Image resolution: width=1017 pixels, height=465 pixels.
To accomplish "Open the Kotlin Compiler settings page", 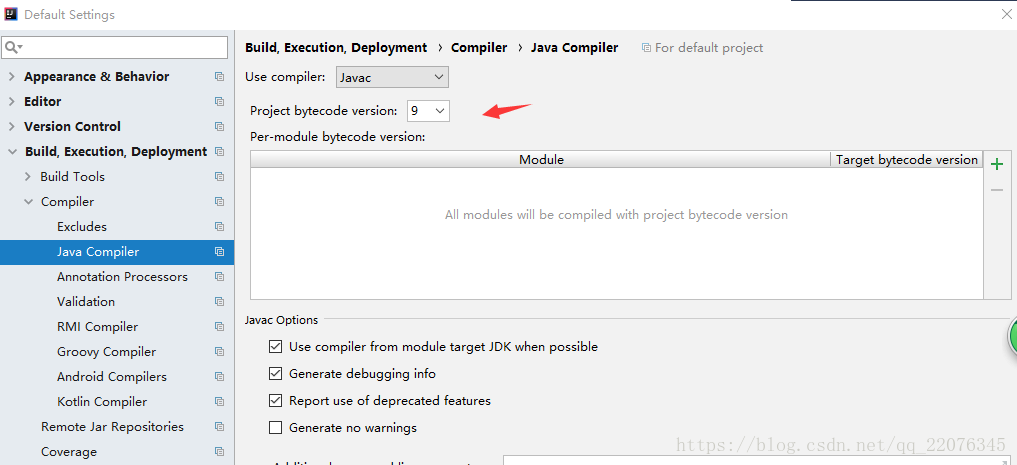I will [x=102, y=402].
